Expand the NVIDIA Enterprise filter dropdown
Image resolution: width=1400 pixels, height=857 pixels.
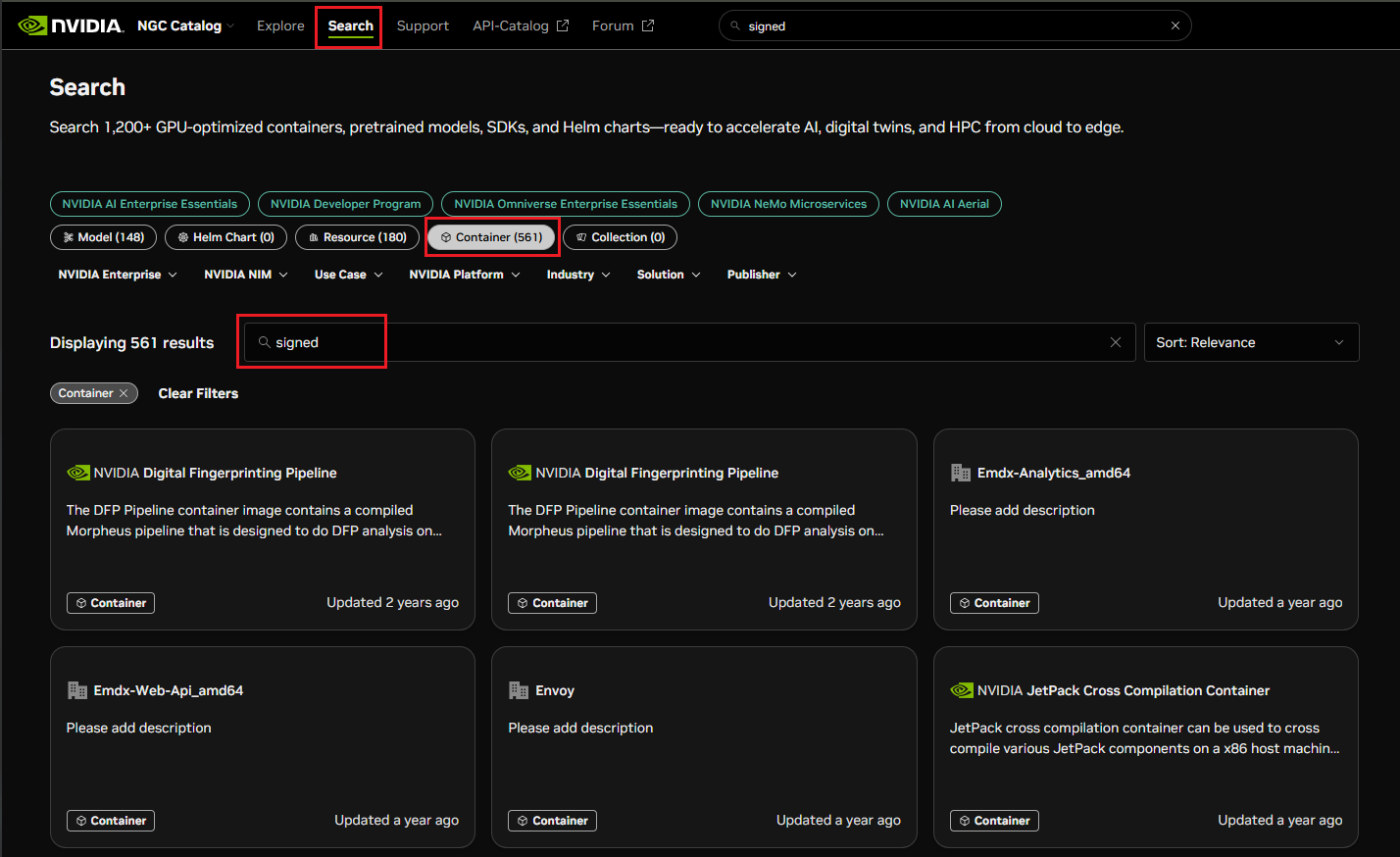pos(118,275)
